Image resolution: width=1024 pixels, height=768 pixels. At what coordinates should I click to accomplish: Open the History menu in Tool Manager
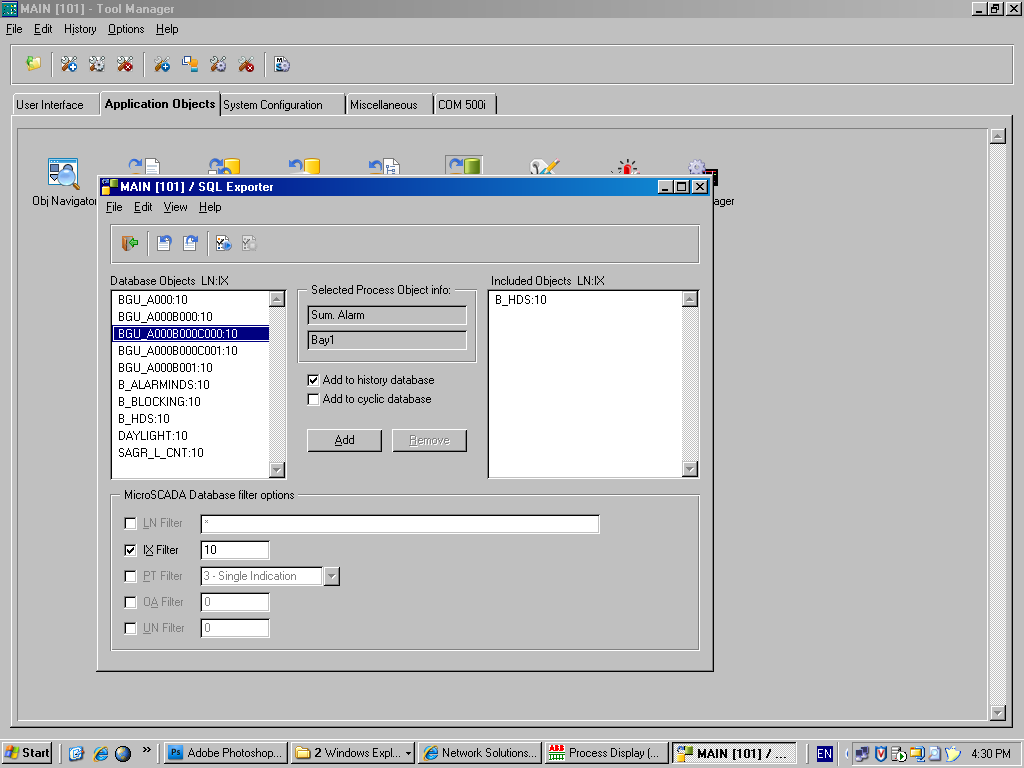79,29
